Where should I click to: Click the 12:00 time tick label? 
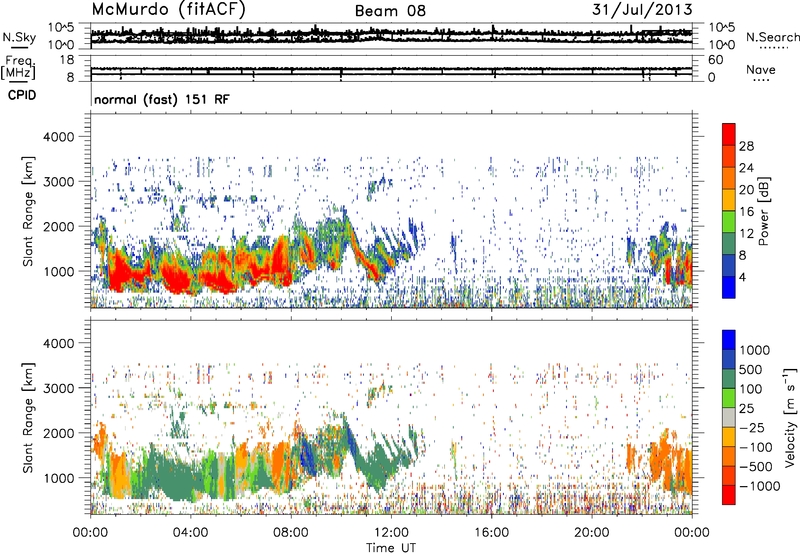coord(391,533)
